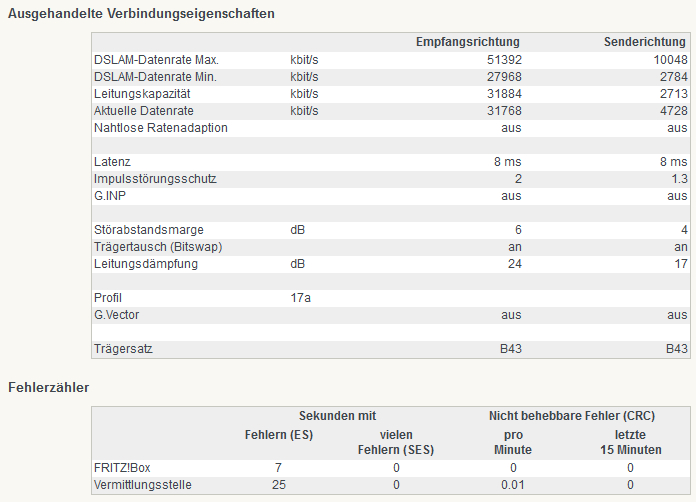
Task: Click the 'Fehlerzähler' heading
Action: pos(49,387)
